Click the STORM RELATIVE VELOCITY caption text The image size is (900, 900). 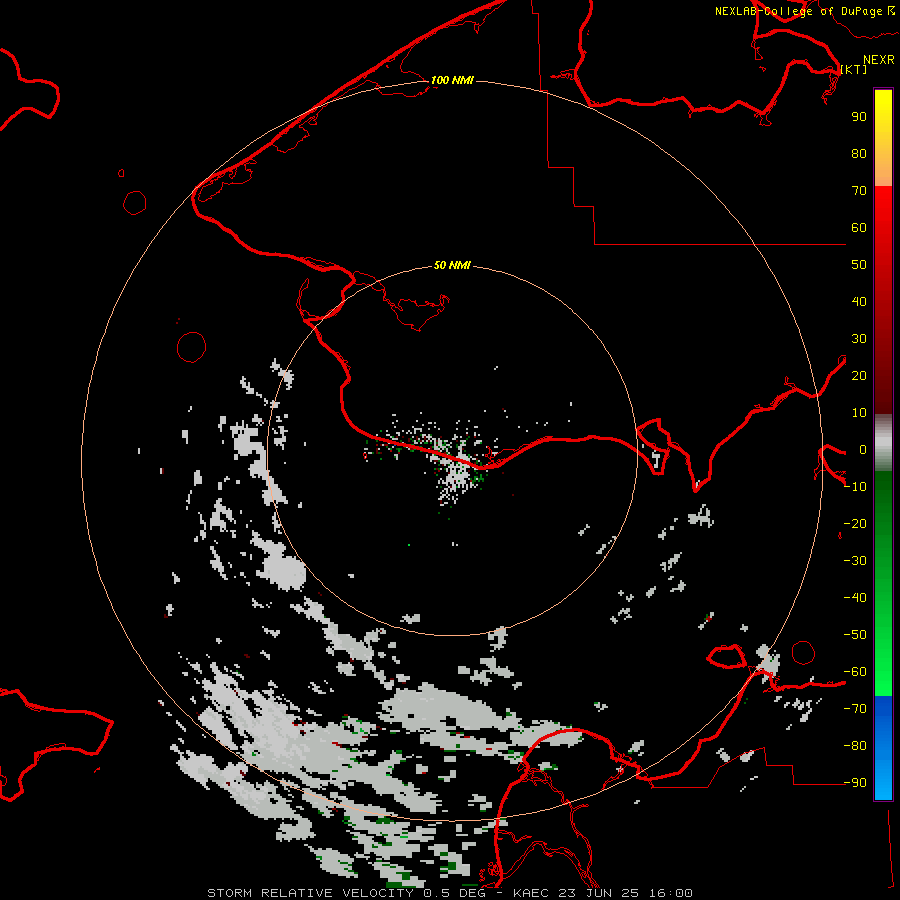point(312,893)
